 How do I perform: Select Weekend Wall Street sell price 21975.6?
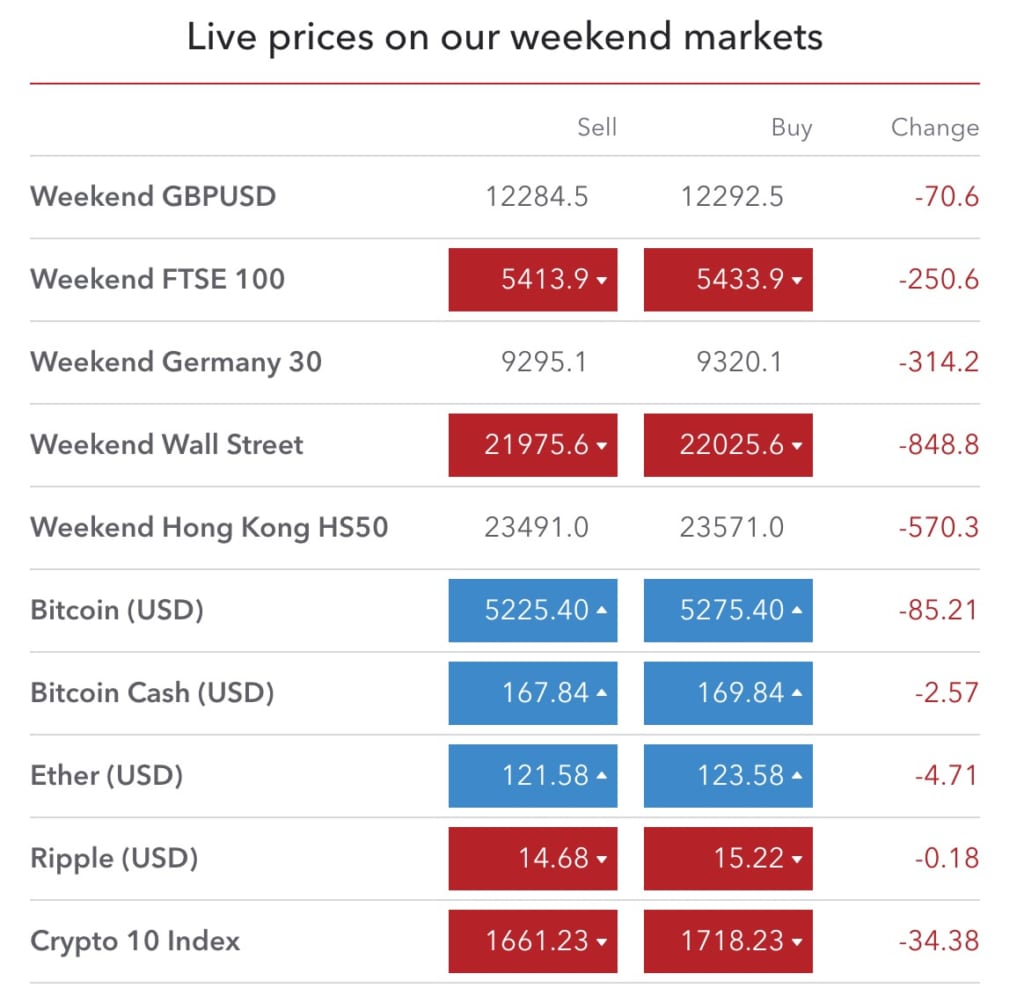pyautogui.click(x=532, y=445)
